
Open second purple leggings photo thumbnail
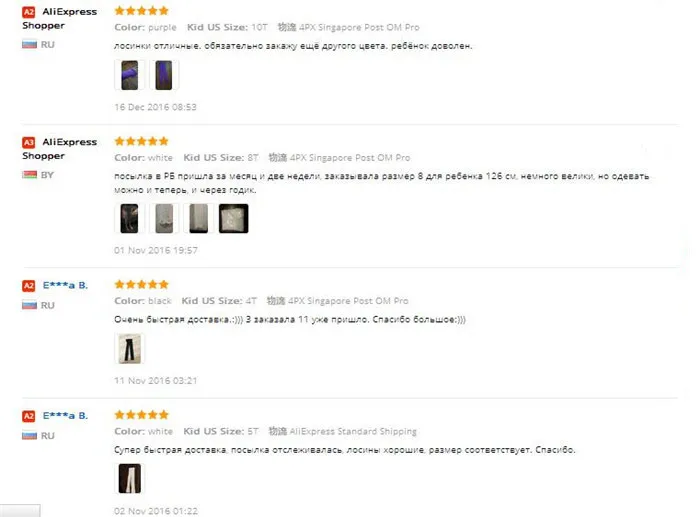(164, 75)
